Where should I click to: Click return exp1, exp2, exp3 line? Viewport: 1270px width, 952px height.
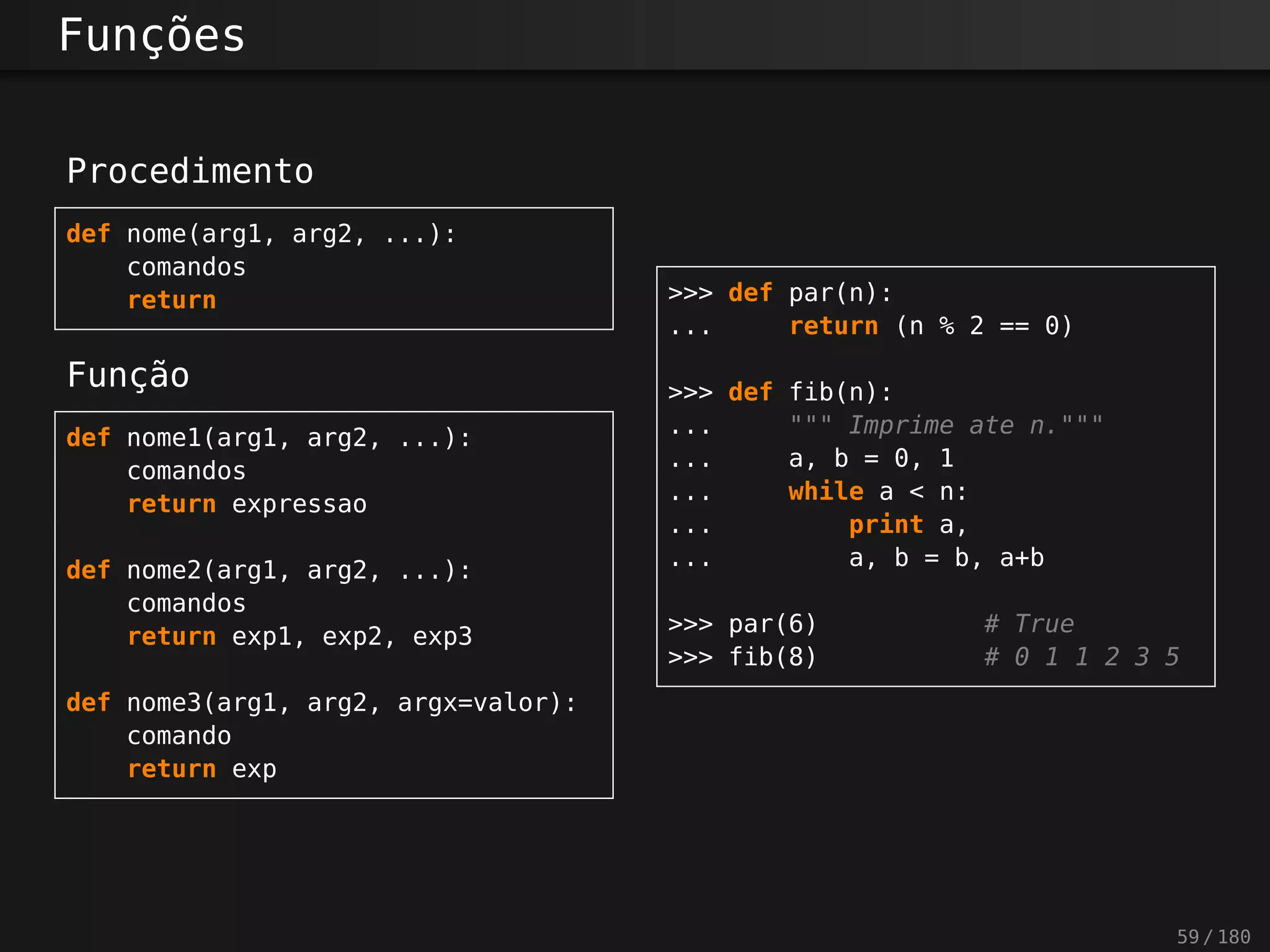[x=300, y=637]
